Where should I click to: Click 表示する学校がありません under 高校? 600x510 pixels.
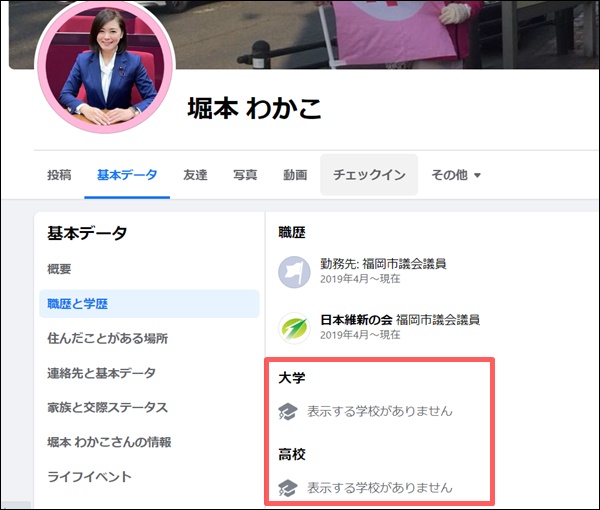coord(380,488)
